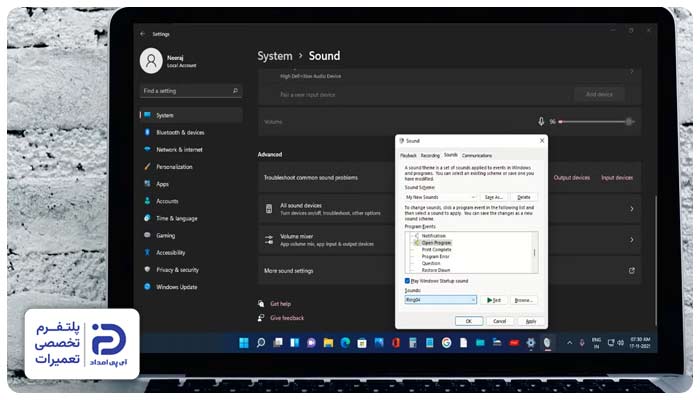Image resolution: width=700 pixels, height=400 pixels.
Task: Mute the input volume microphone icon
Action: point(541,121)
